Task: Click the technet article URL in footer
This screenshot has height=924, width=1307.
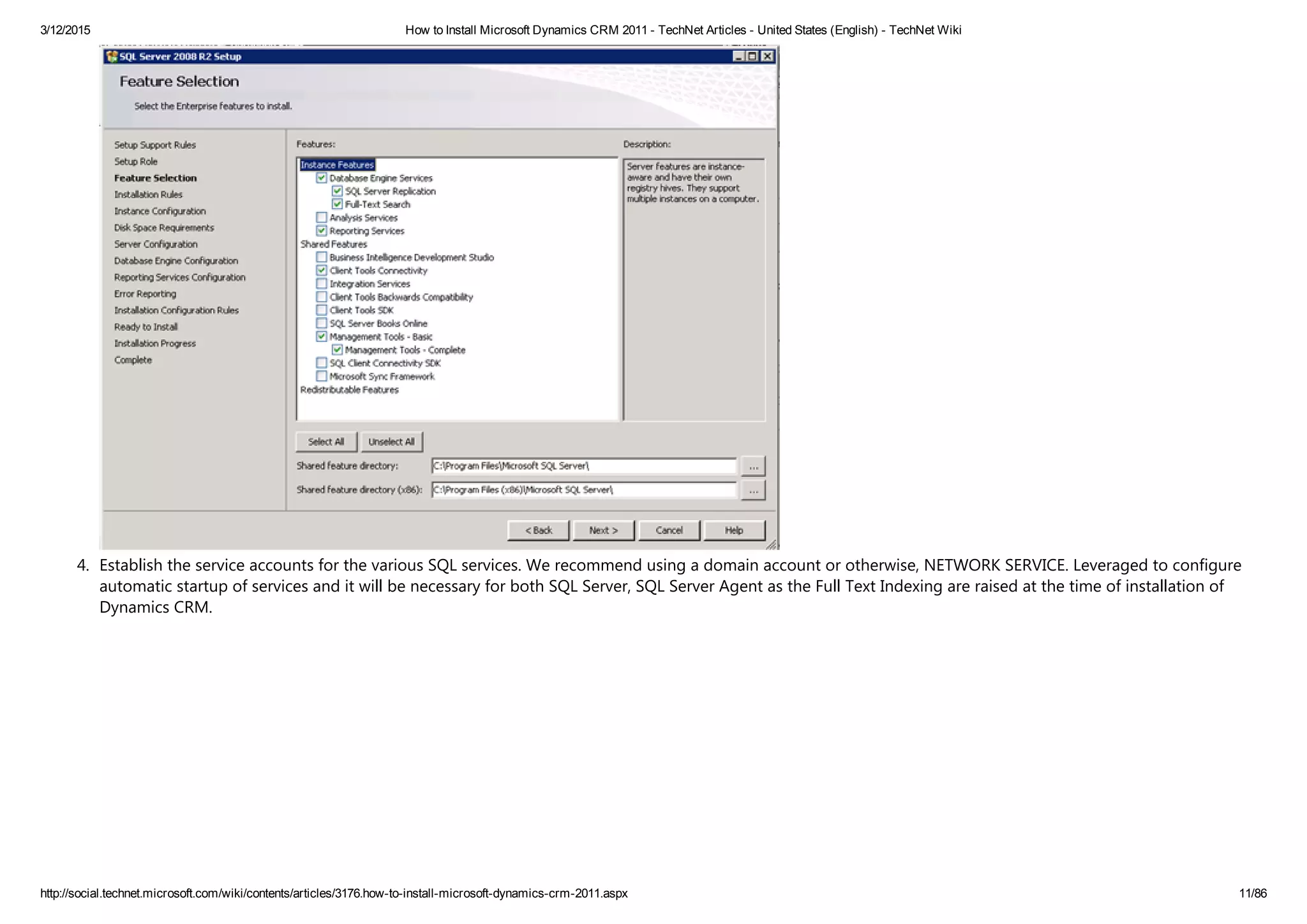Action: point(334,893)
